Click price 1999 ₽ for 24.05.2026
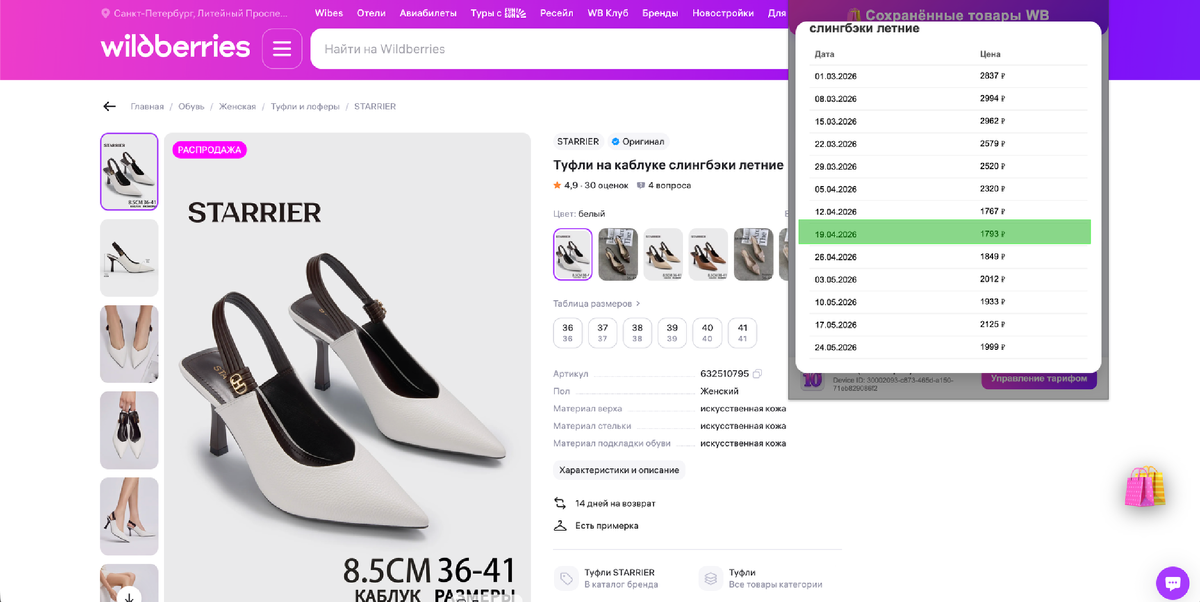1200x602 pixels. [x=992, y=347]
